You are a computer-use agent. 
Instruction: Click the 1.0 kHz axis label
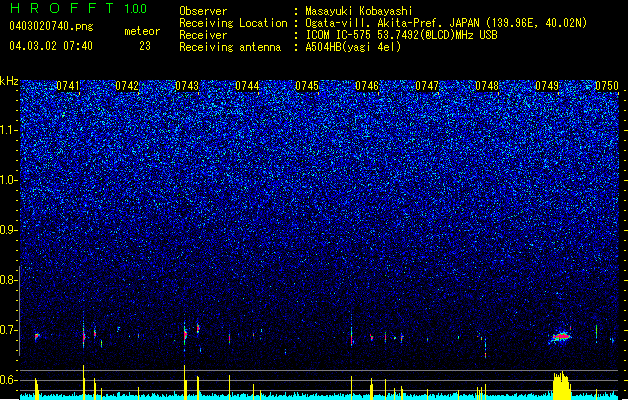8,180
